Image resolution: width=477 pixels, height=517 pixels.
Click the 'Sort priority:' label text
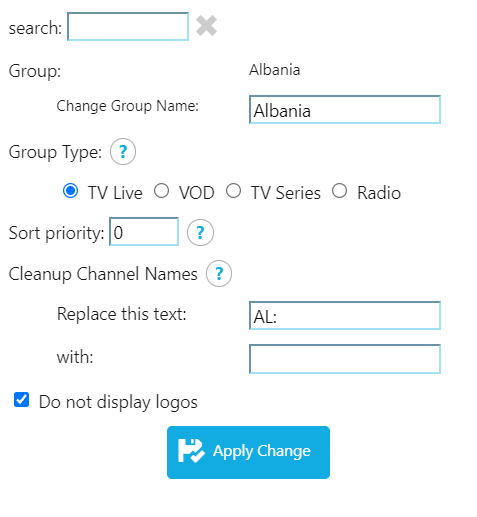(x=57, y=233)
